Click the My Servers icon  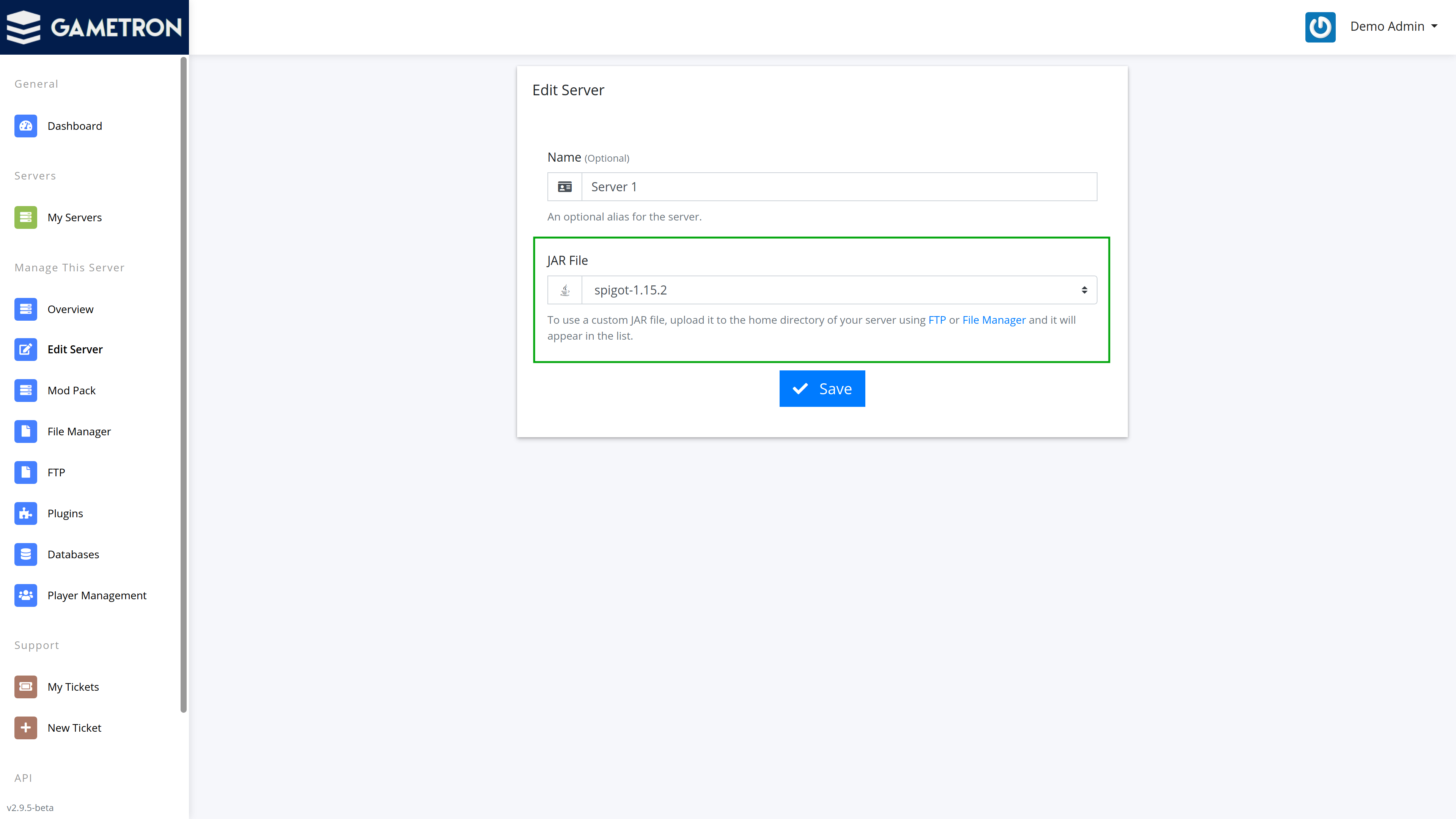pyautogui.click(x=26, y=217)
